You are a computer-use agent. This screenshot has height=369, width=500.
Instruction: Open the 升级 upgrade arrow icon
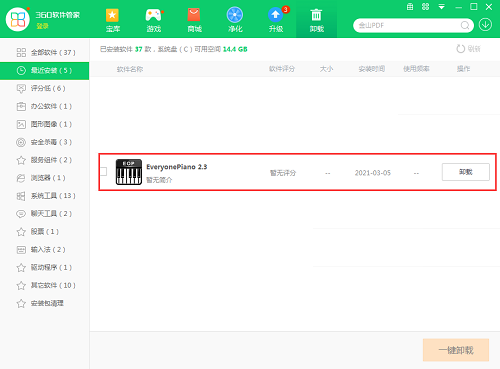click(275, 15)
